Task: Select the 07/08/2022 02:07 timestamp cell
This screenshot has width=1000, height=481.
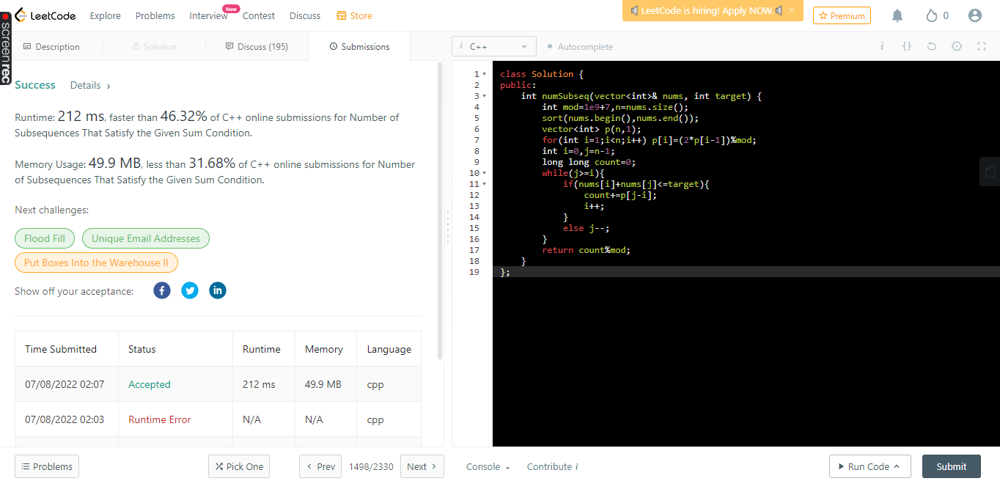Action: [64, 385]
